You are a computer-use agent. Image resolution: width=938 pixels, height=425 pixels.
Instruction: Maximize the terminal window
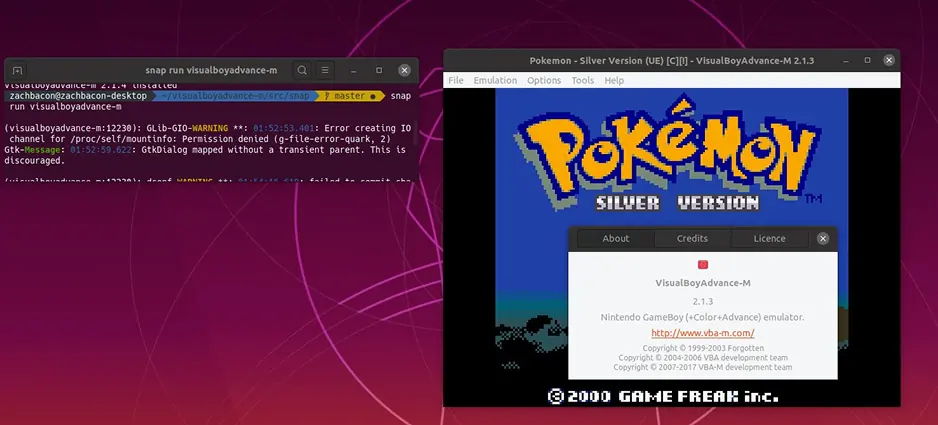(x=379, y=70)
